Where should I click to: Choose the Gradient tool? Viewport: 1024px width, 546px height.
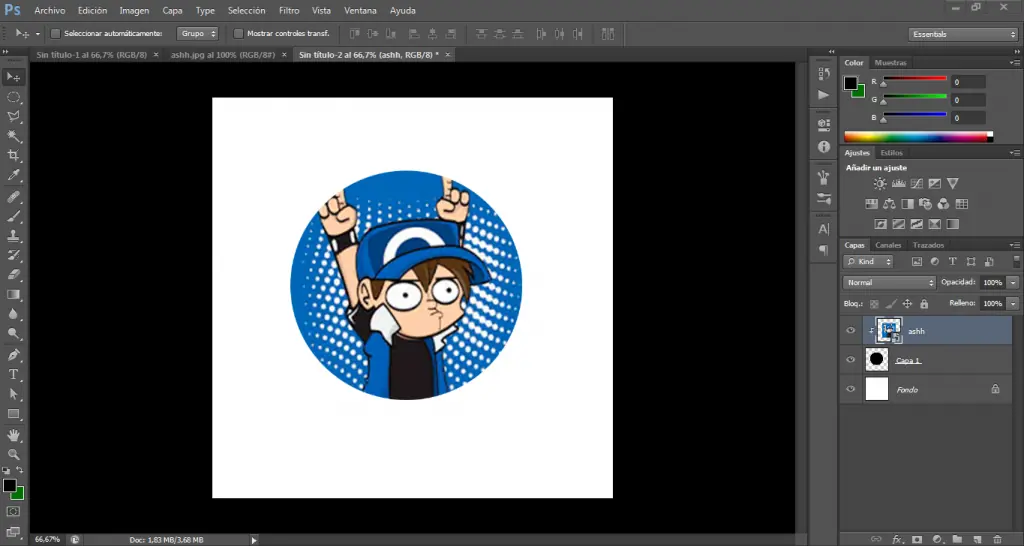tap(14, 295)
